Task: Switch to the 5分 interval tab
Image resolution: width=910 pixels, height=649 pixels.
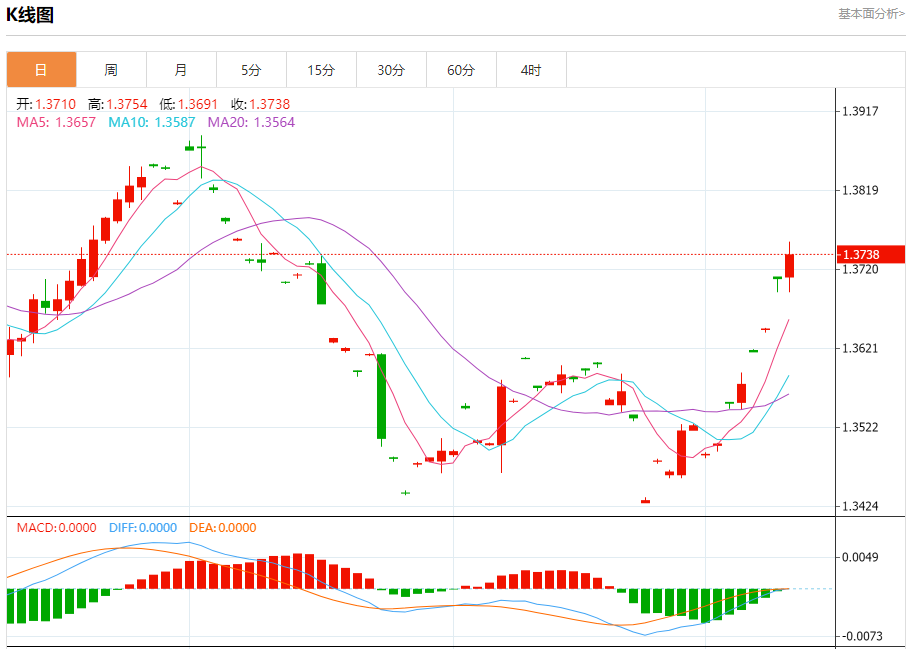Action: pyautogui.click(x=251, y=70)
